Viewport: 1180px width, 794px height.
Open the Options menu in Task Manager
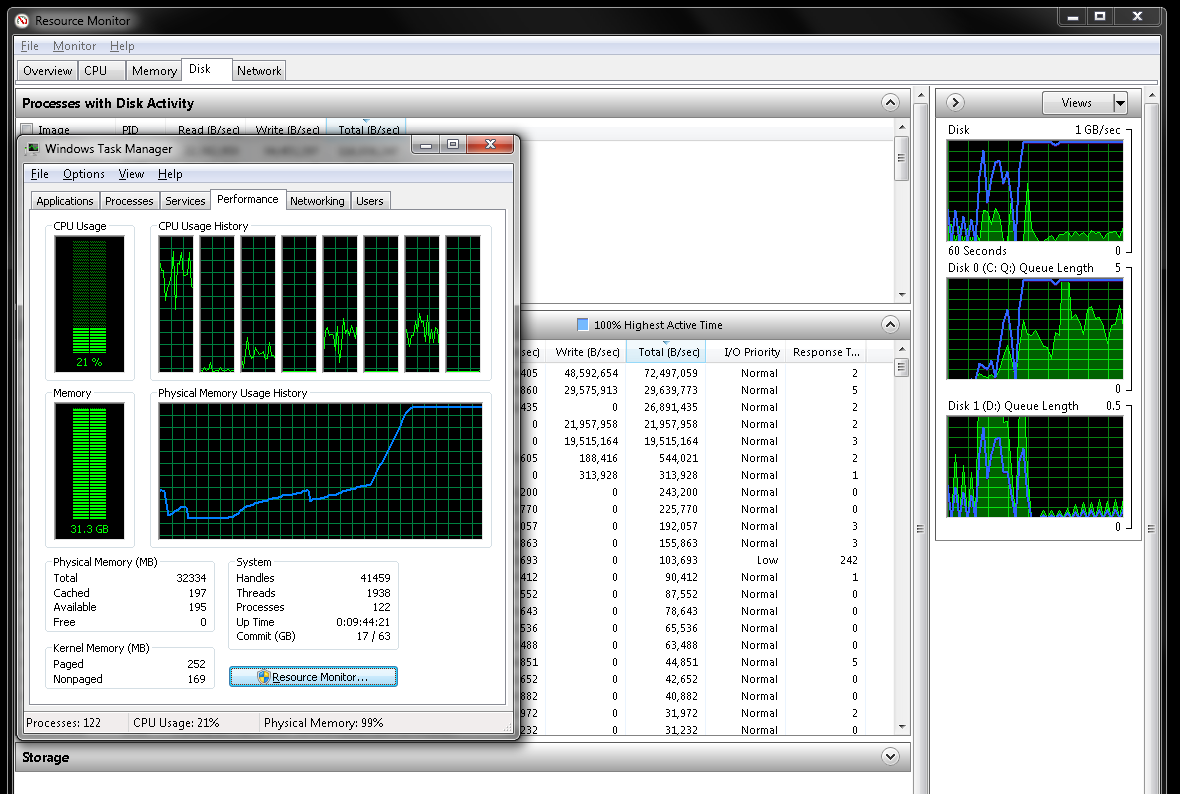pyautogui.click(x=84, y=174)
